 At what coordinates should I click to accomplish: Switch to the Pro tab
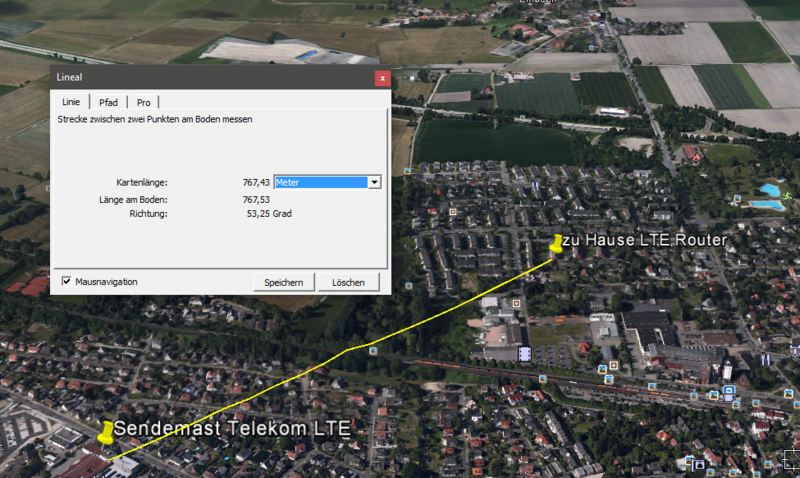(x=143, y=103)
